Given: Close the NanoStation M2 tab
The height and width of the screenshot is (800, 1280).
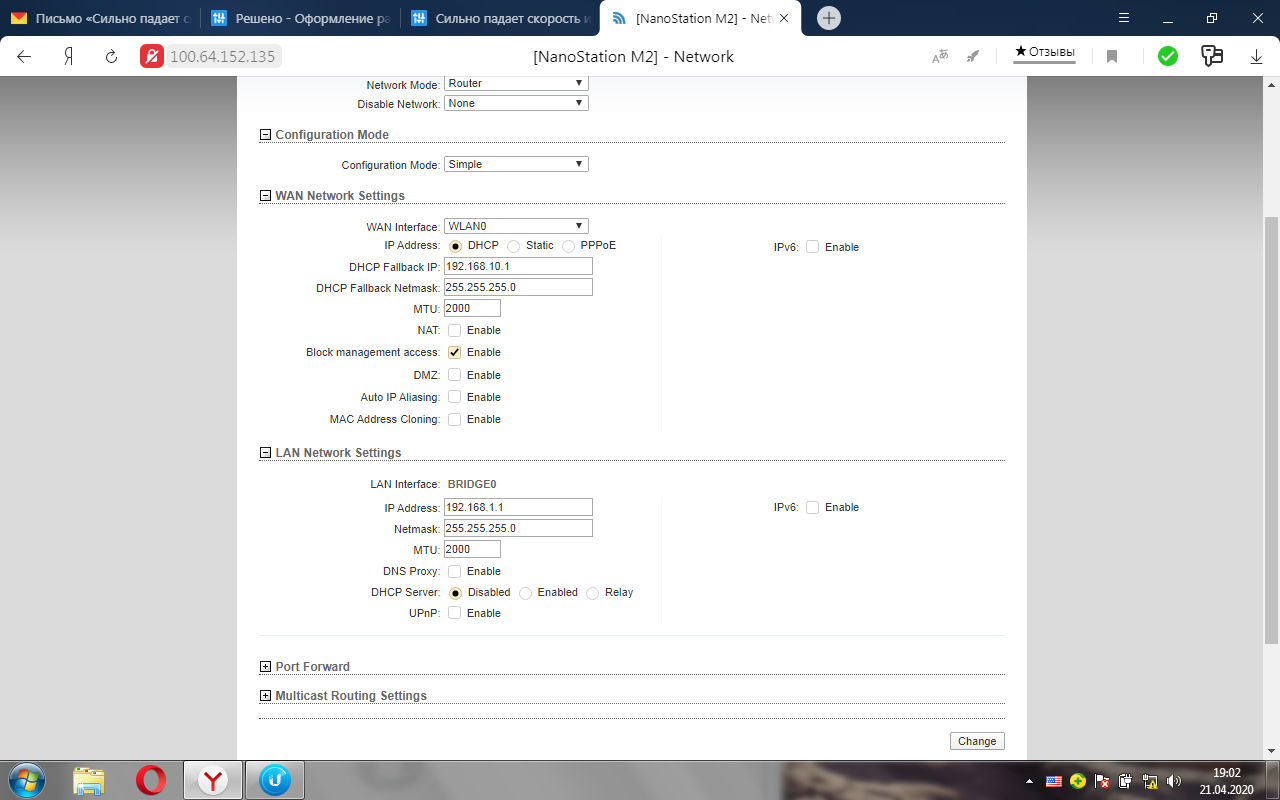Looking at the screenshot, I should coord(784,18).
